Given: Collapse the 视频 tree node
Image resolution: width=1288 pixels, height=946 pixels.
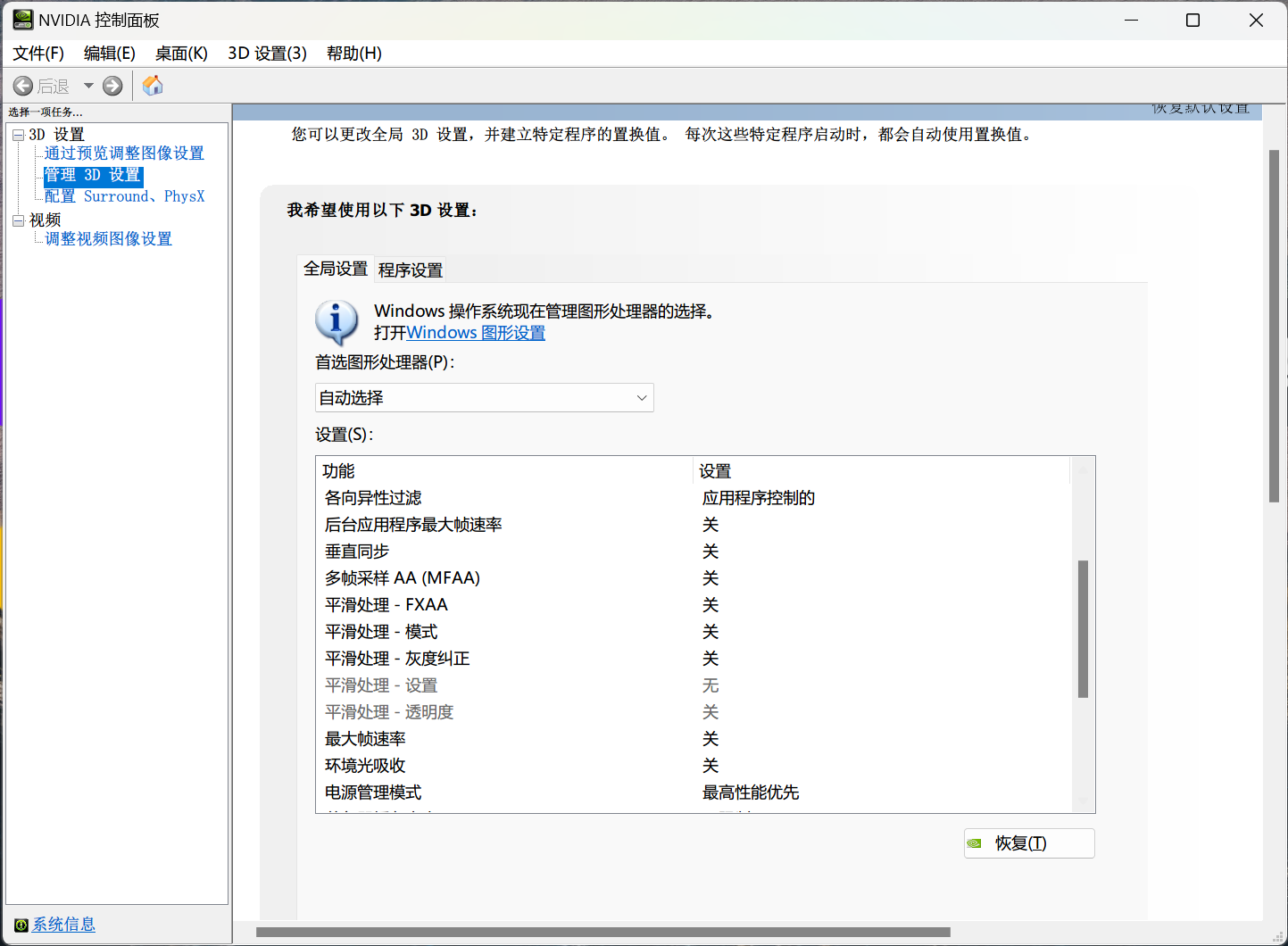Looking at the screenshot, I should click(x=18, y=220).
